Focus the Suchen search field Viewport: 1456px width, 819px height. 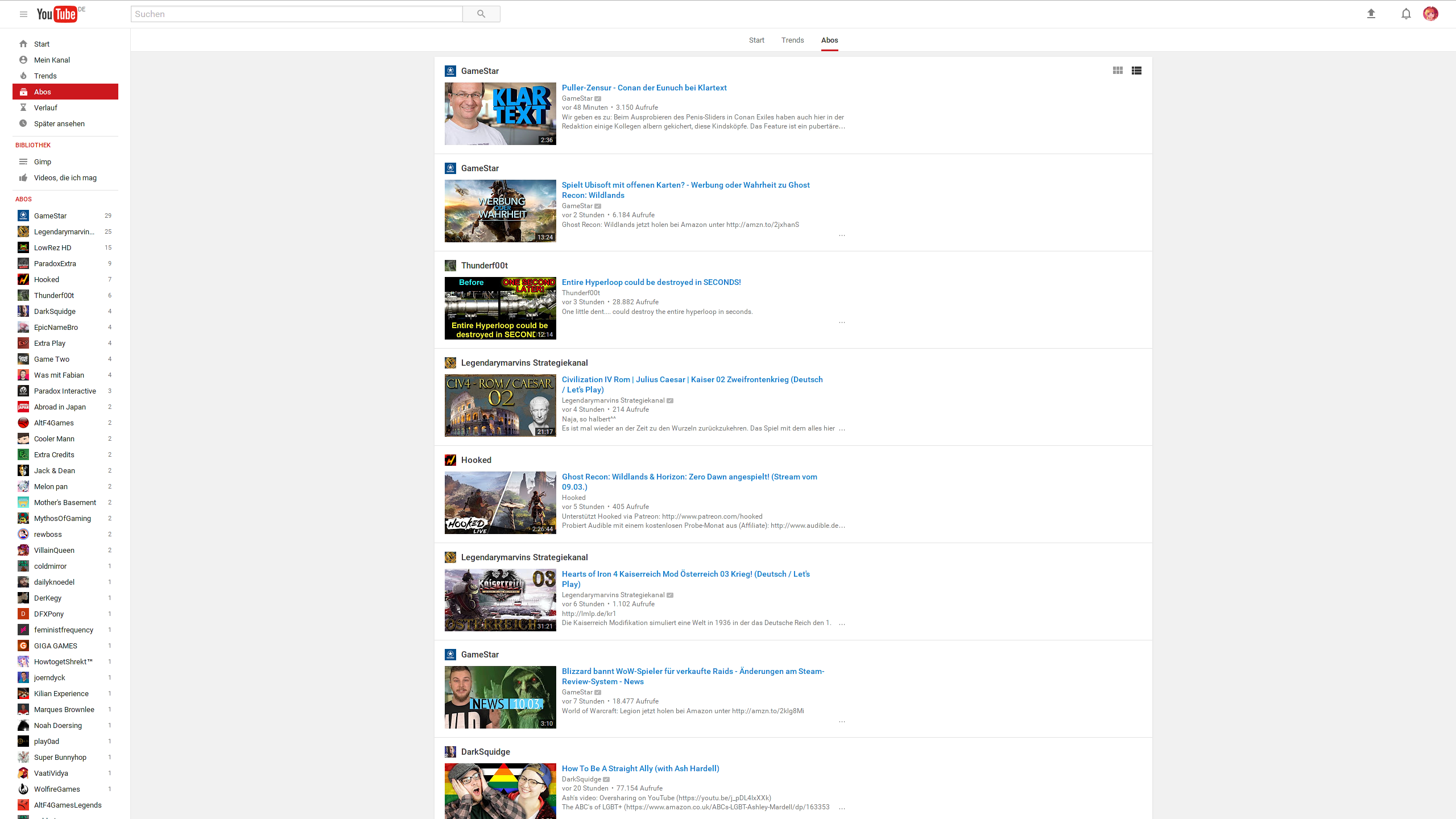(296, 14)
